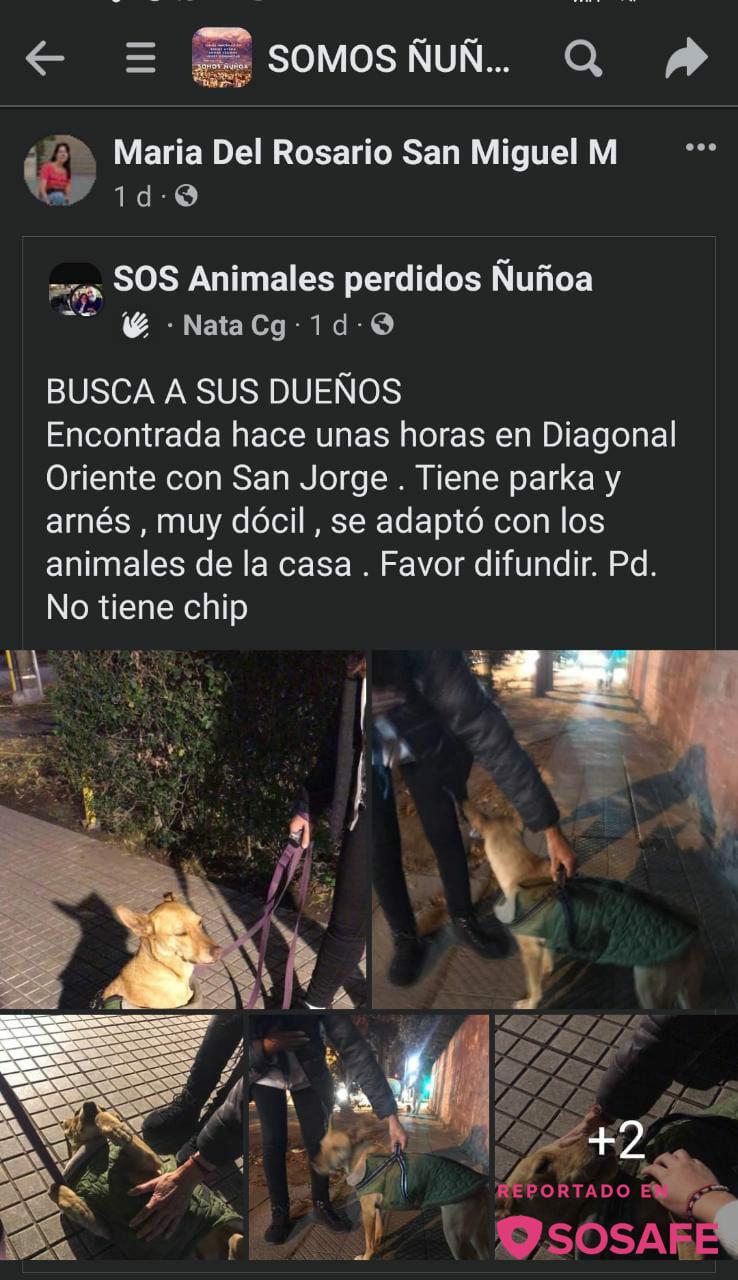Tap SOS Animales perdidos group avatar
This screenshot has width=738, height=1280.
[76, 290]
